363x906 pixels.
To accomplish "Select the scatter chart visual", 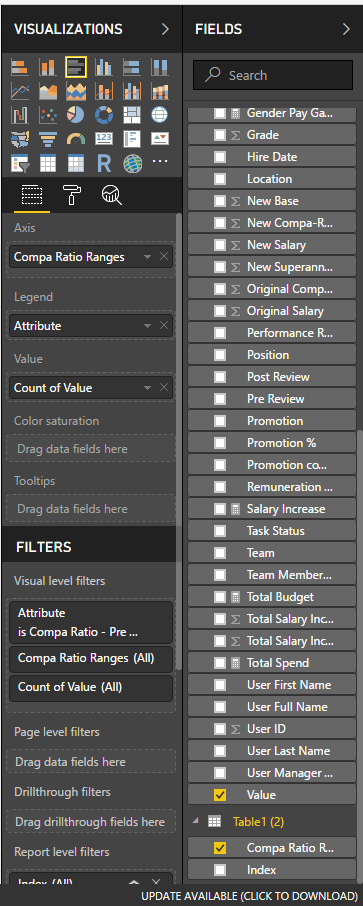I will coord(48,115).
